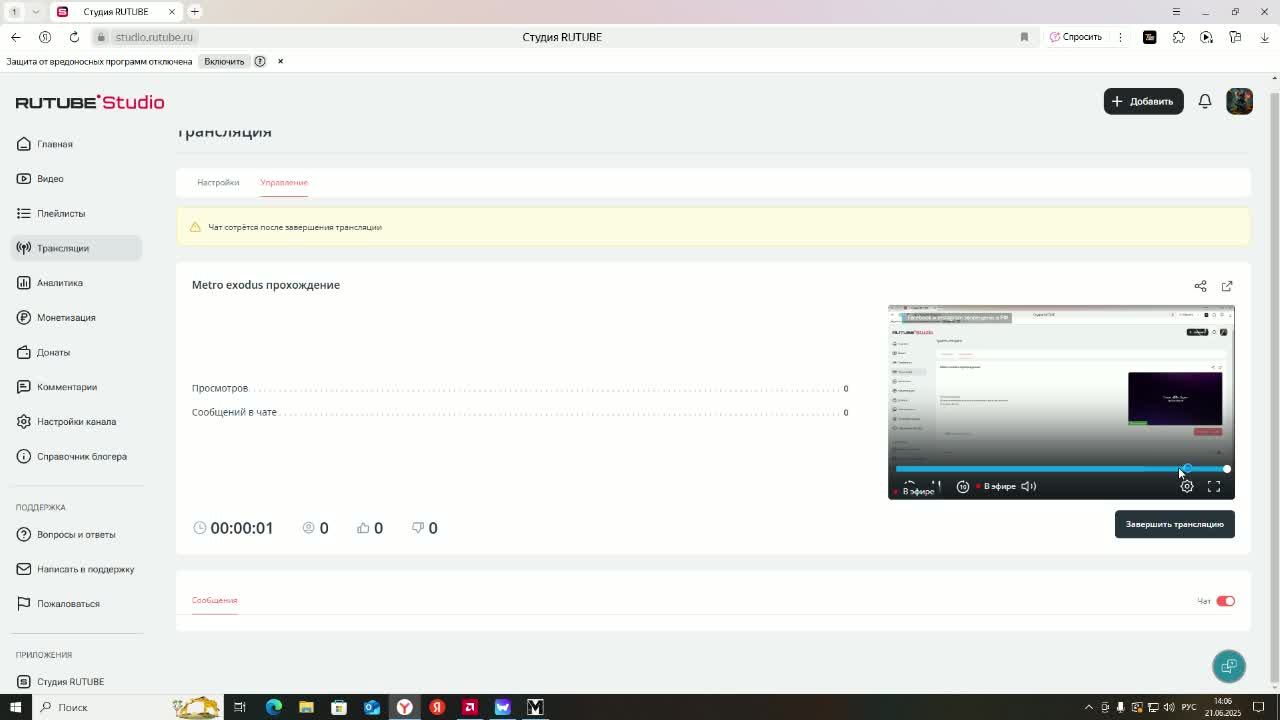Open Outlook from taskbar
The image size is (1280, 720).
tap(372, 707)
